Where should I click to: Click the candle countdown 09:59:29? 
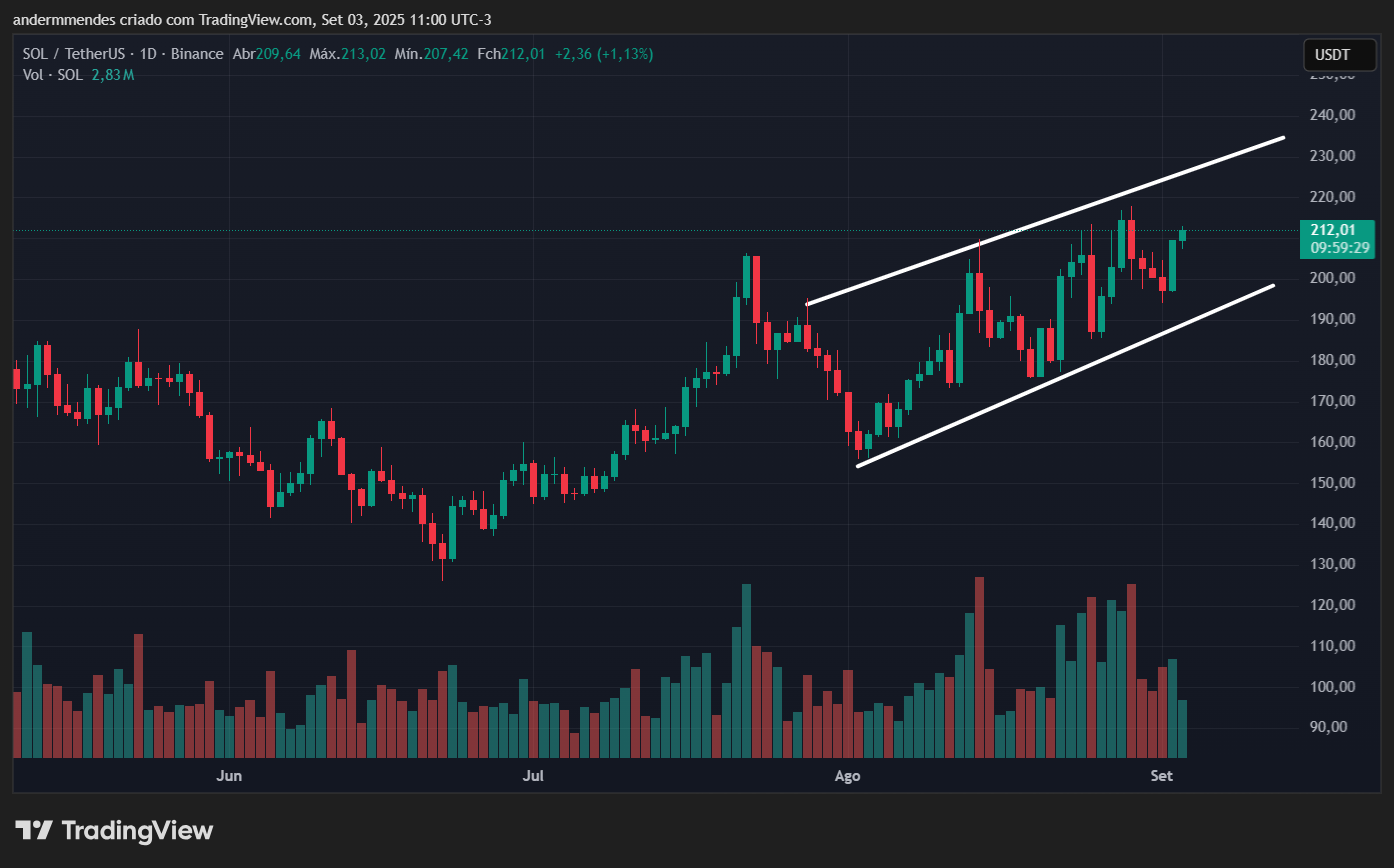tap(1340, 248)
